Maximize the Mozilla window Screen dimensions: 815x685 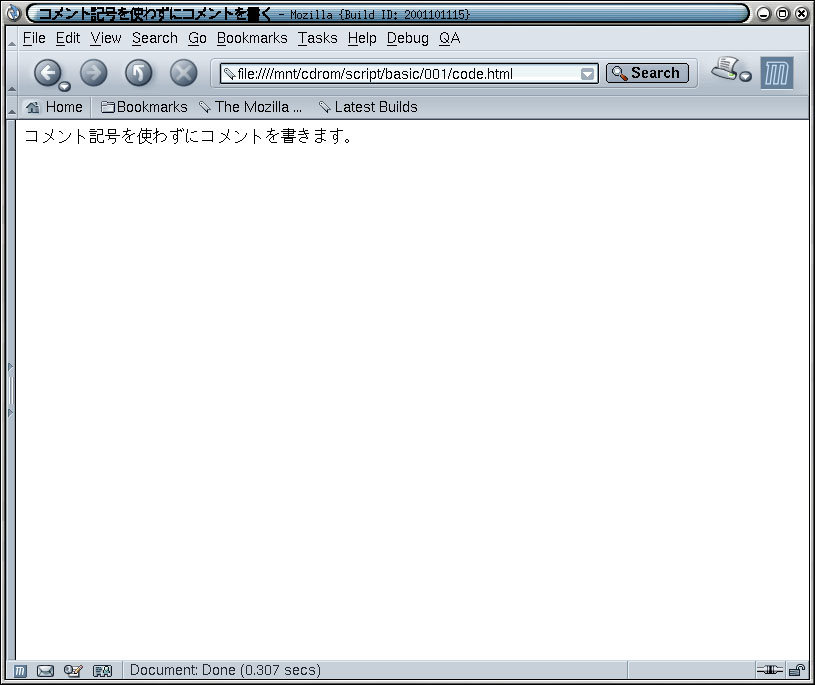[782, 14]
